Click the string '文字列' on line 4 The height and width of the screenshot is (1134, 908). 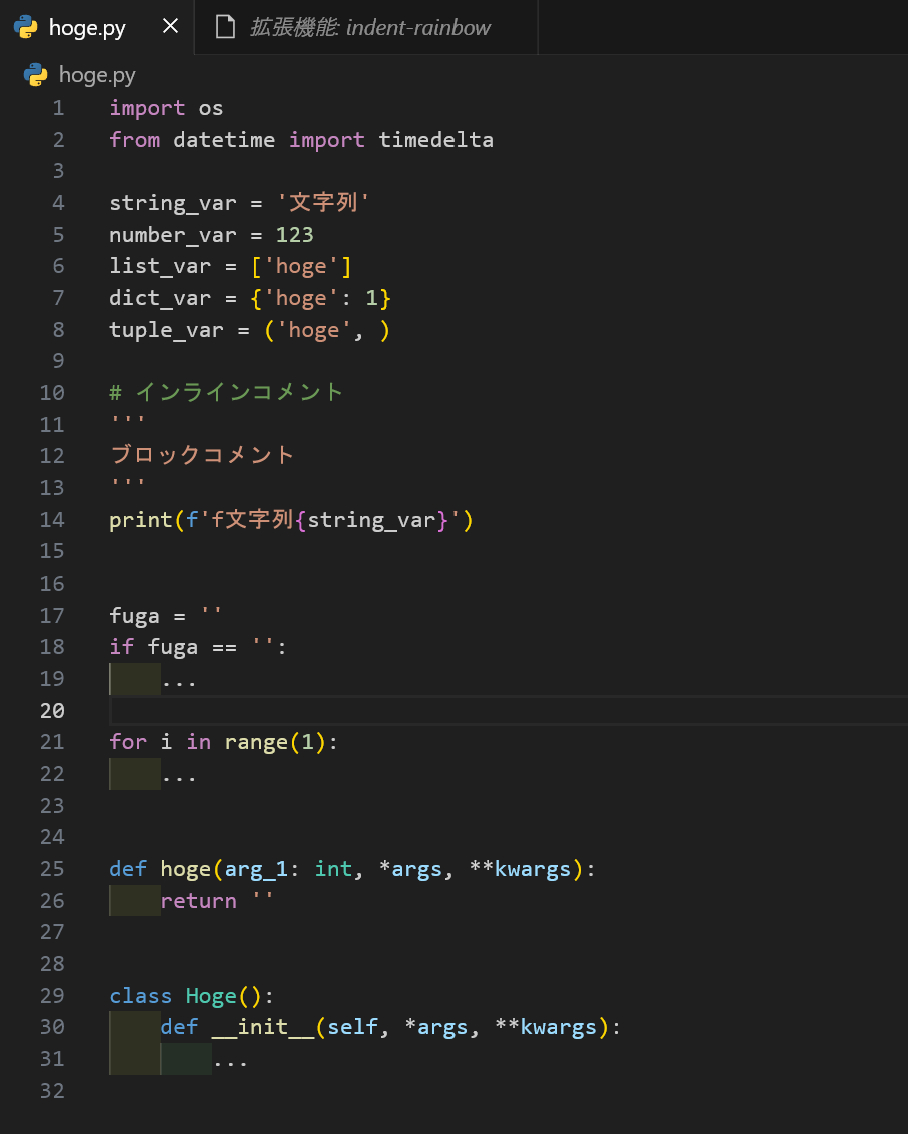[x=322, y=202]
